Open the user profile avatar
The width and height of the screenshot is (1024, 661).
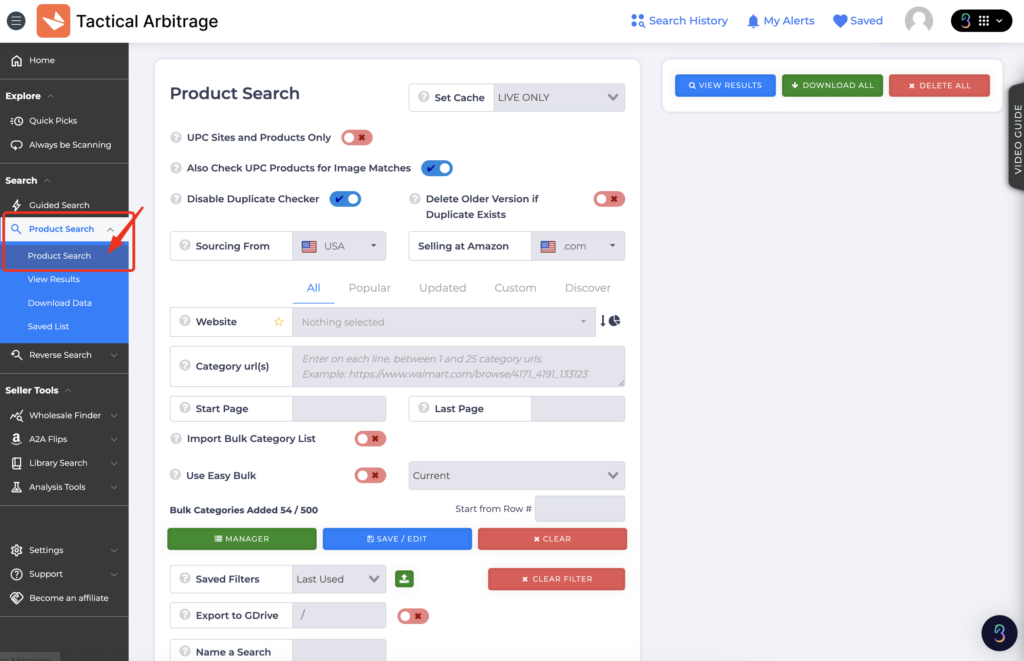[x=918, y=20]
